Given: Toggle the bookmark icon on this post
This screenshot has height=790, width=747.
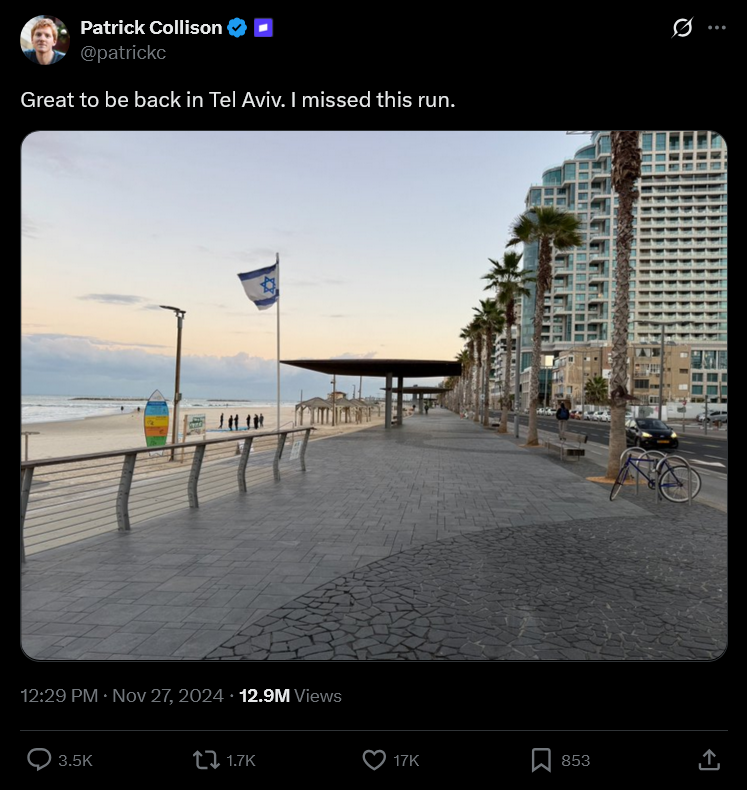Looking at the screenshot, I should point(541,760).
